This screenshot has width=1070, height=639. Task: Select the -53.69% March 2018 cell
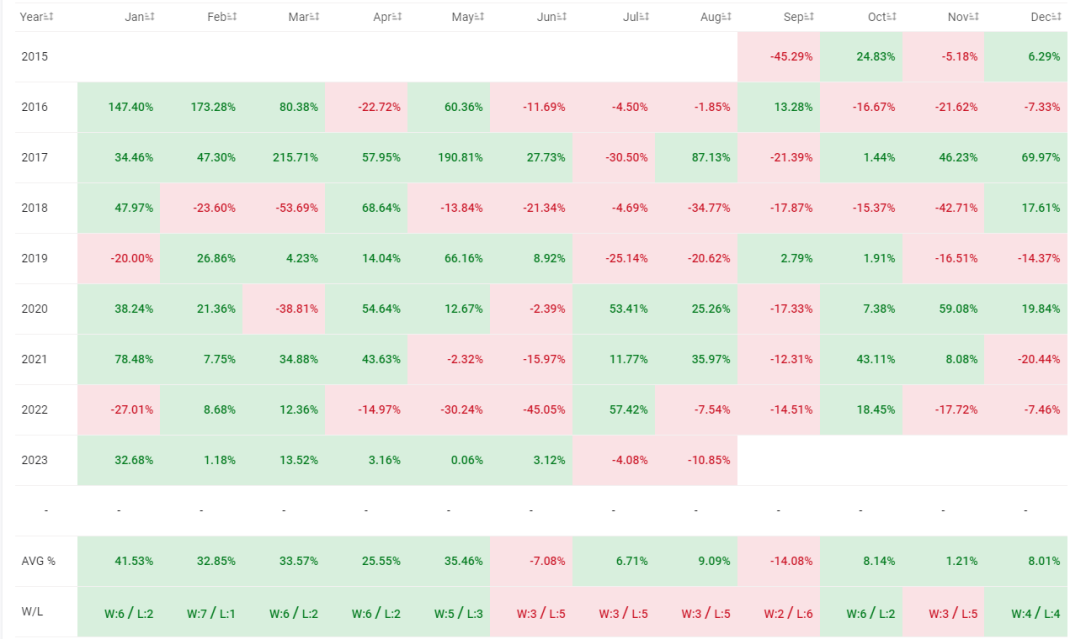click(x=284, y=208)
